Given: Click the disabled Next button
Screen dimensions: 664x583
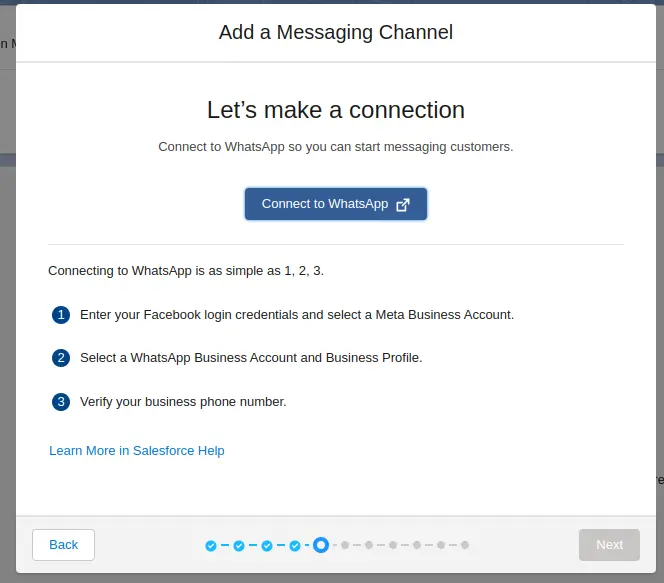Looking at the screenshot, I should 609,544.
